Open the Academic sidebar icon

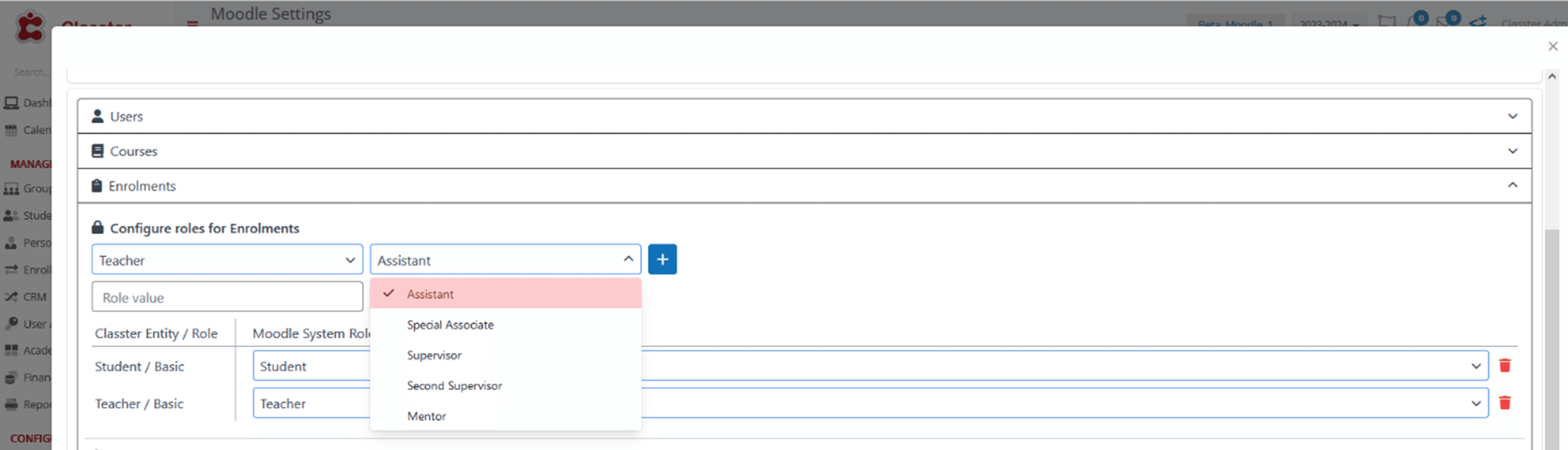click(x=11, y=350)
